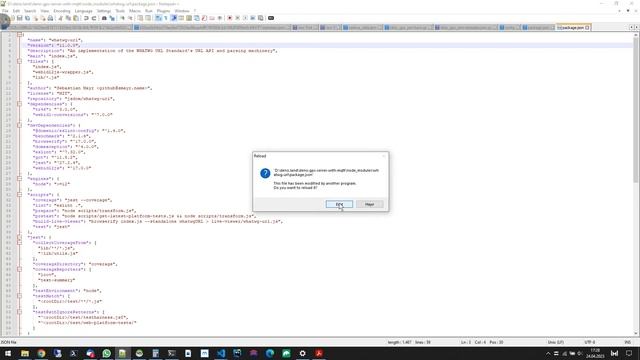
Task: Click the Save Recorded Macro icon
Action: (260, 18)
